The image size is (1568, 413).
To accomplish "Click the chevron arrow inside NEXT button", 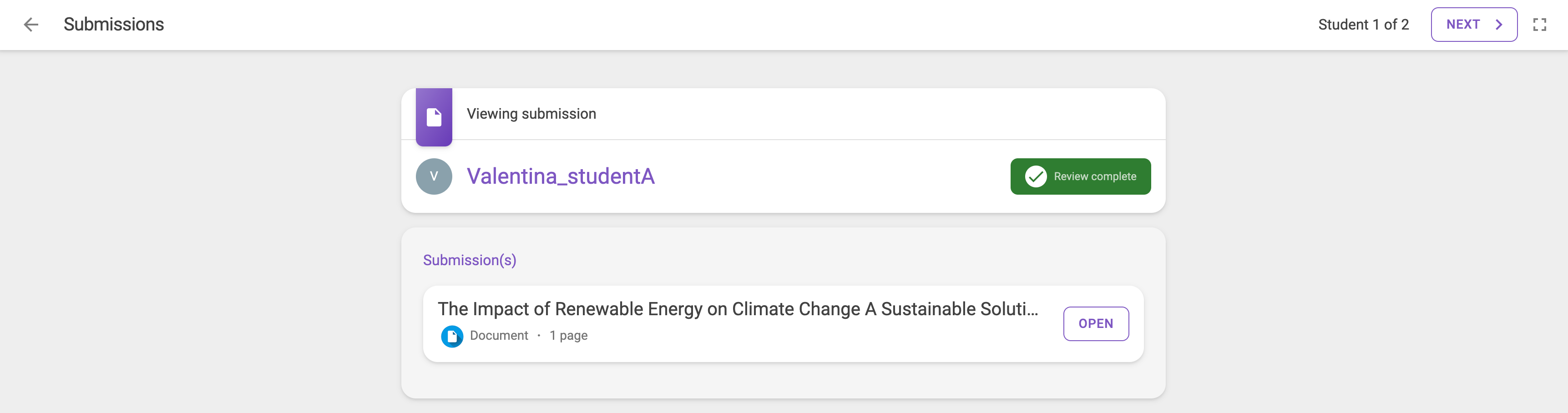I will pyautogui.click(x=1498, y=24).
